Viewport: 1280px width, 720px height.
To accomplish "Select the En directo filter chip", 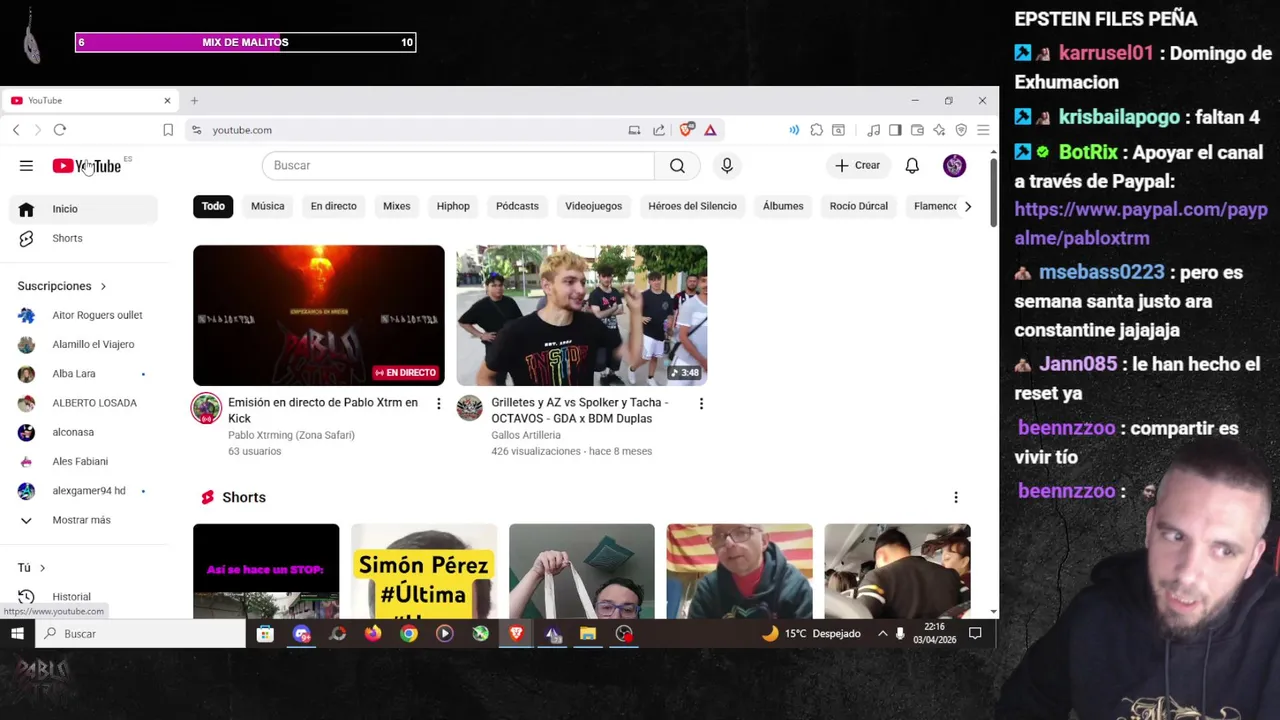I will tap(333, 206).
